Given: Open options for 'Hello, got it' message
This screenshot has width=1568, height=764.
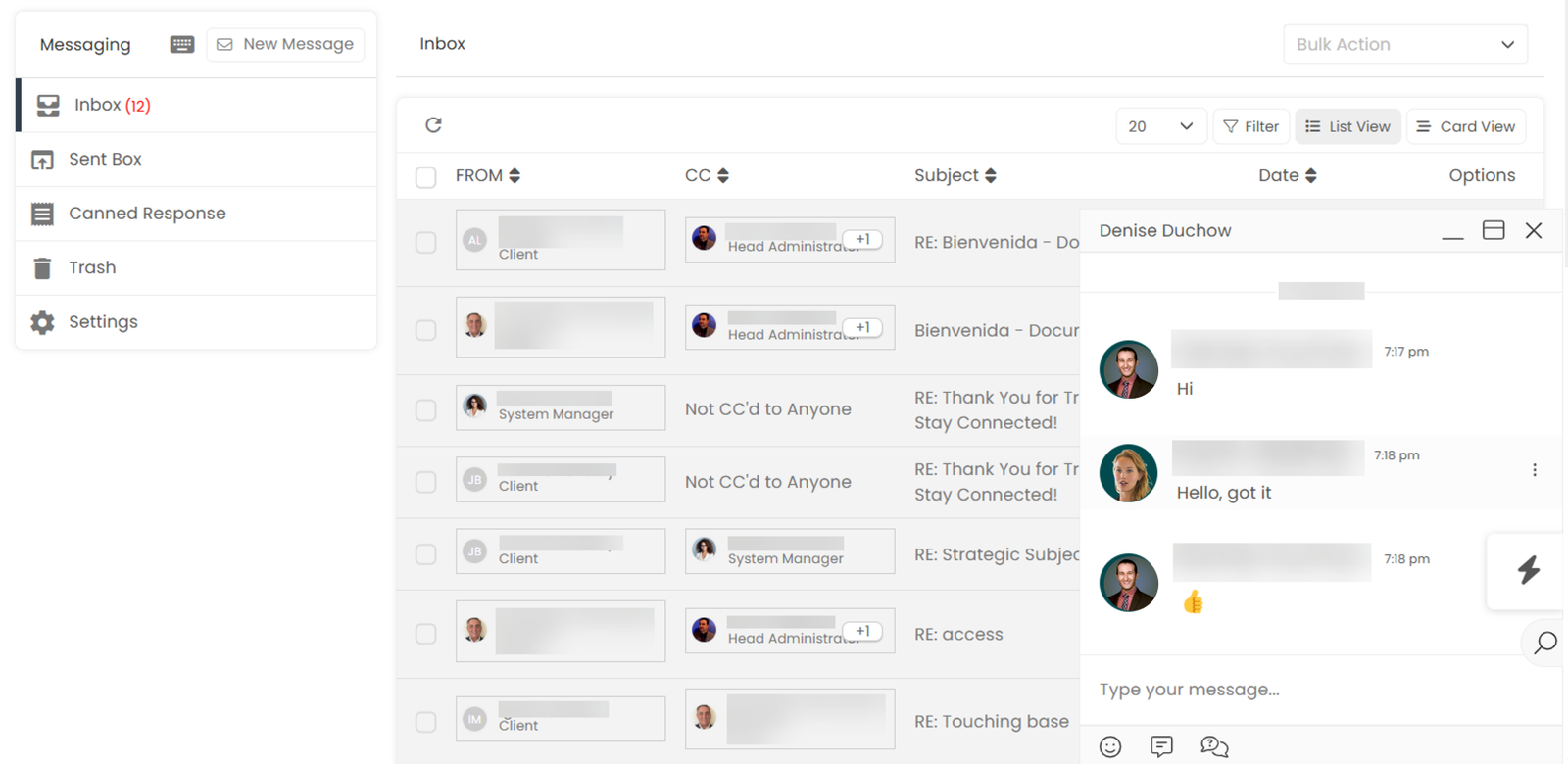Looking at the screenshot, I should tap(1535, 470).
